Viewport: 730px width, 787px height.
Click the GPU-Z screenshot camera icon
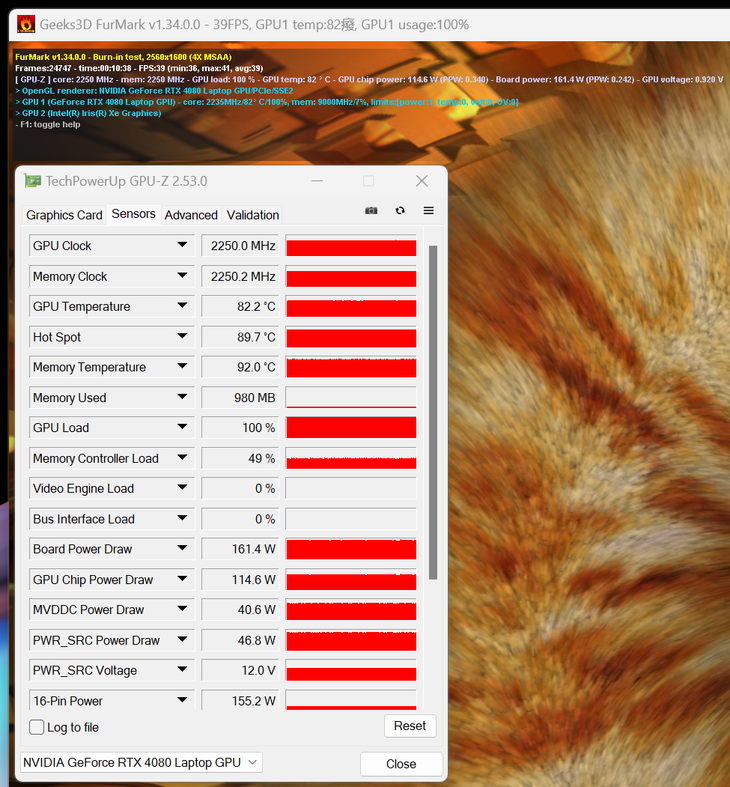(x=371, y=210)
